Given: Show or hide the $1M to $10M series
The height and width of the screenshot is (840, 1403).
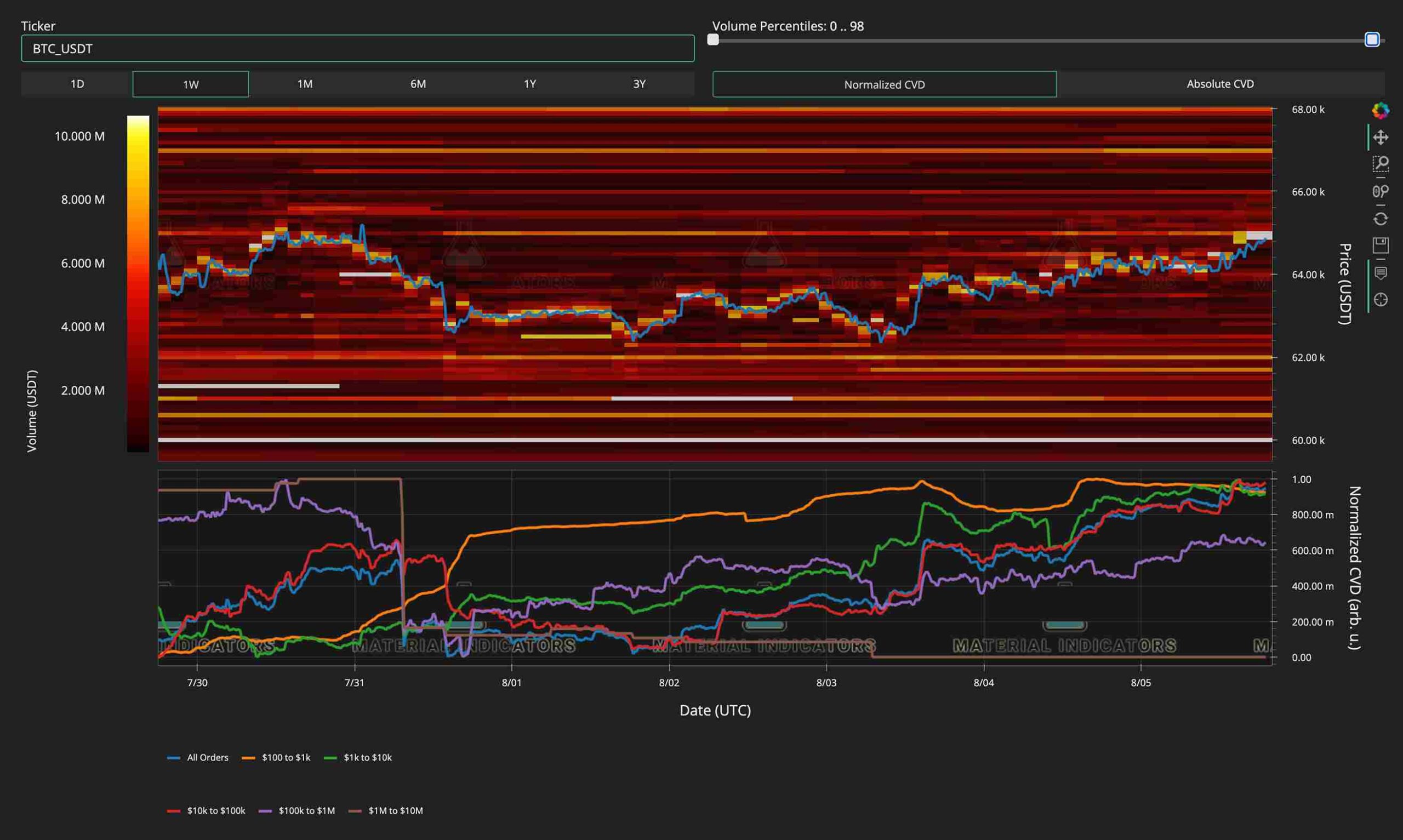Looking at the screenshot, I should click(x=386, y=810).
